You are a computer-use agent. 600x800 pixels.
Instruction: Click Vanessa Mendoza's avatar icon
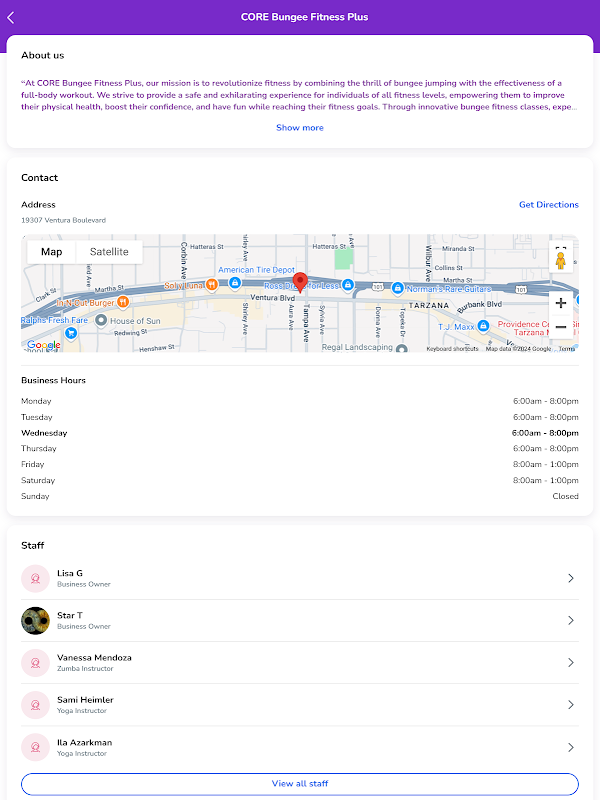point(35,662)
